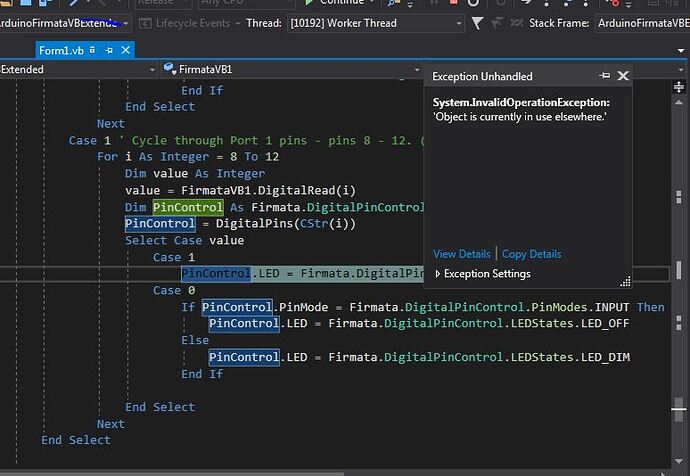Click the 'For i As Integer = 8 To 12' line
The width and height of the screenshot is (690, 476).
point(188,157)
